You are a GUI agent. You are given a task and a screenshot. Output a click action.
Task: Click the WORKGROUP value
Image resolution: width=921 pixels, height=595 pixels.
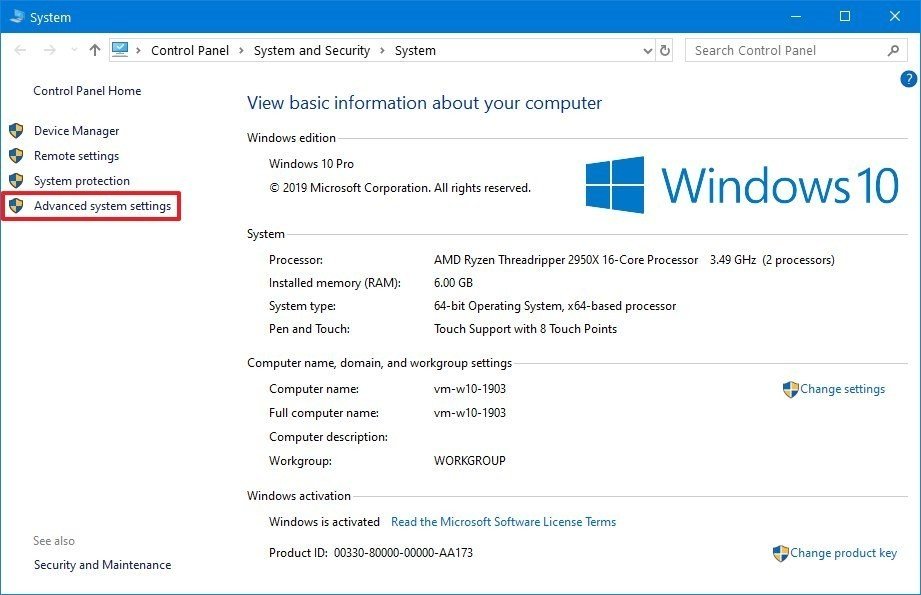click(x=469, y=460)
